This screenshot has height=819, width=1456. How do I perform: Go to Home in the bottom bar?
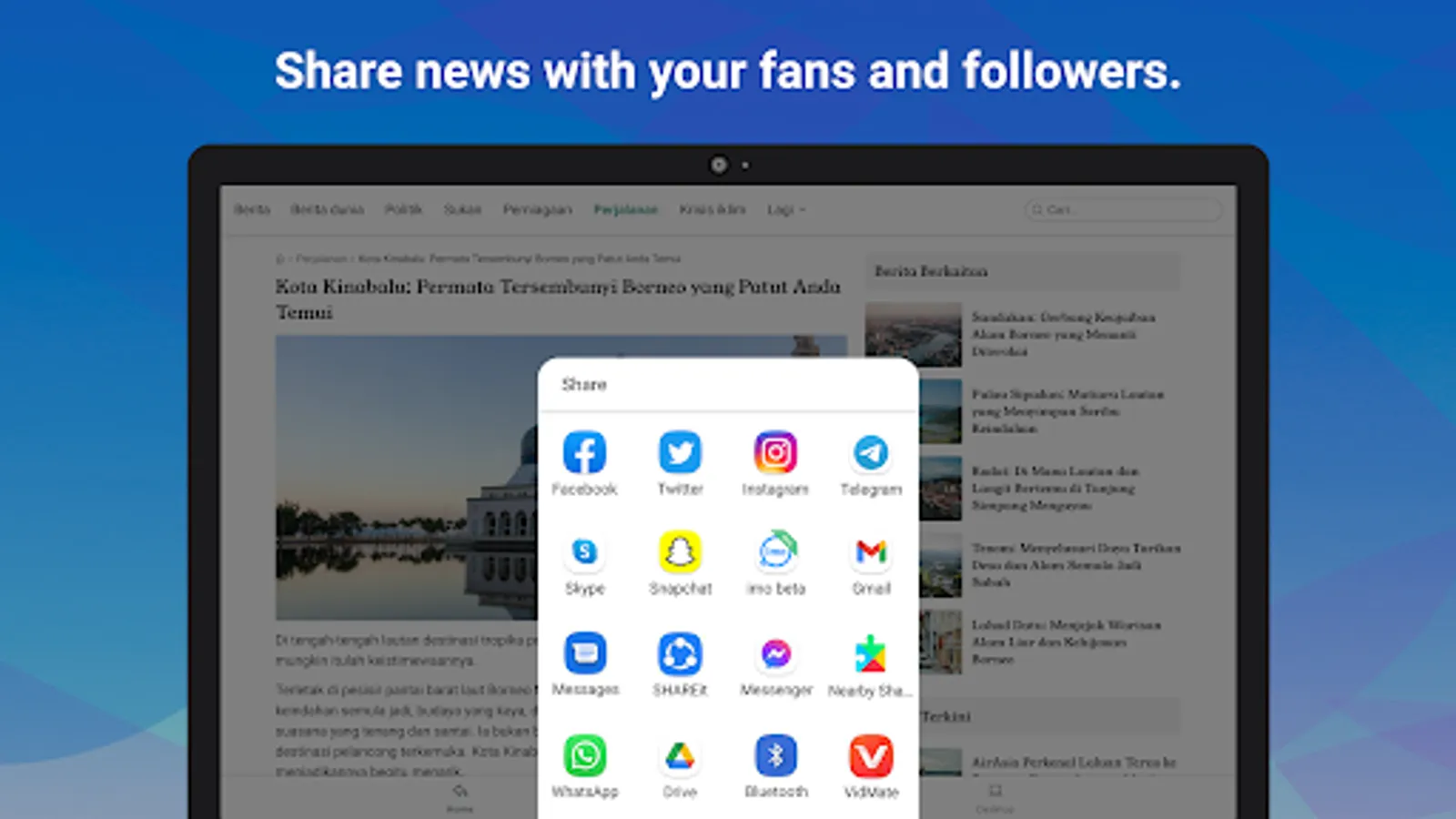click(x=460, y=798)
